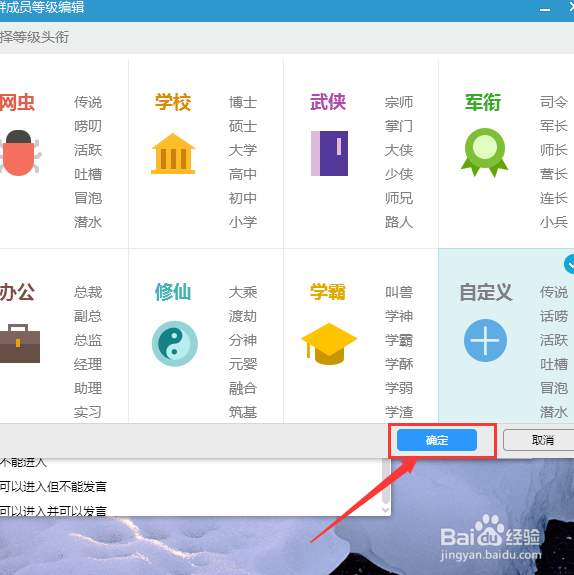Click the scroll down arrow in back window
Viewport: 574px width, 575px height.
tap(385, 510)
